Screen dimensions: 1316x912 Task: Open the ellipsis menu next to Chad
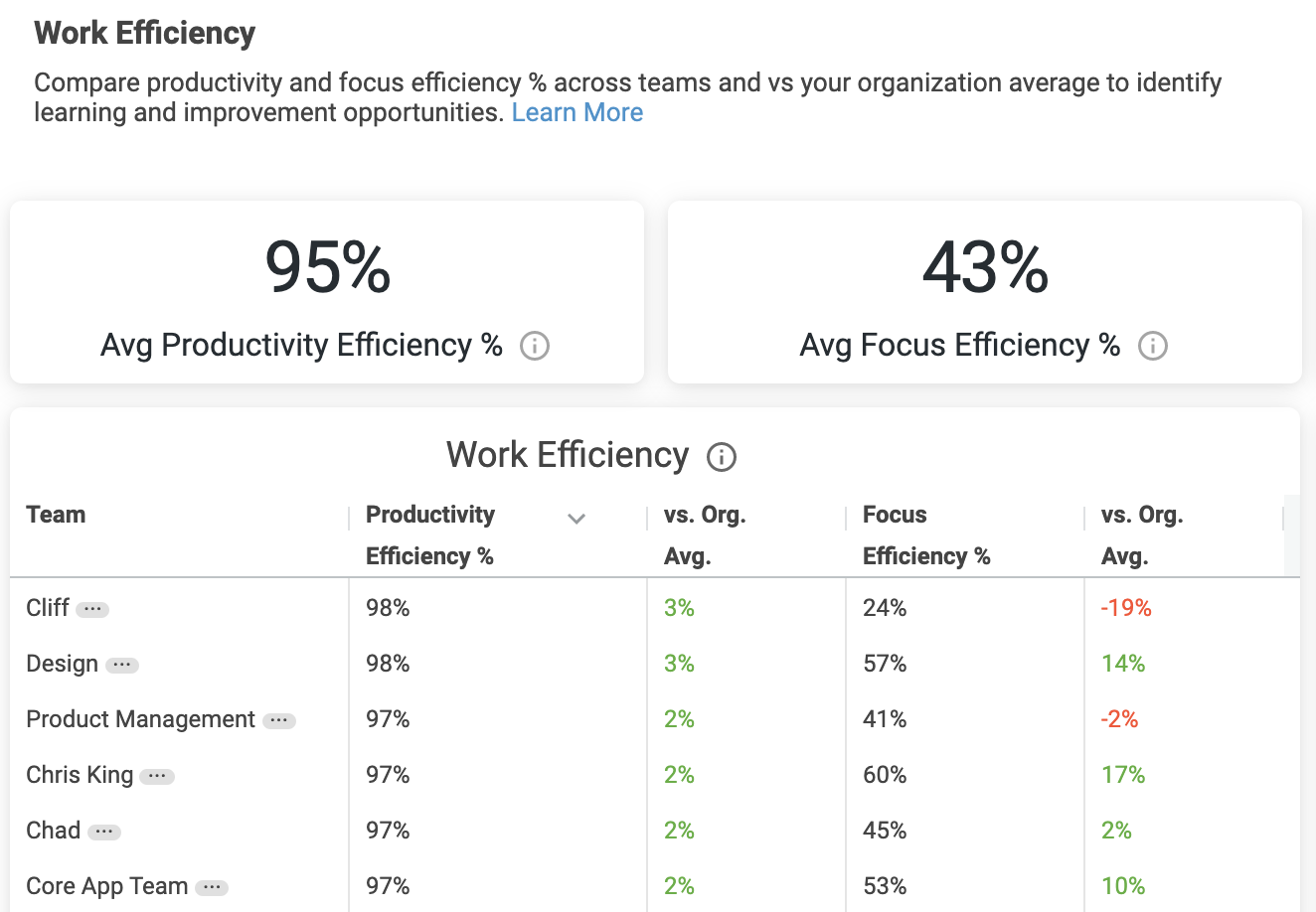(104, 832)
